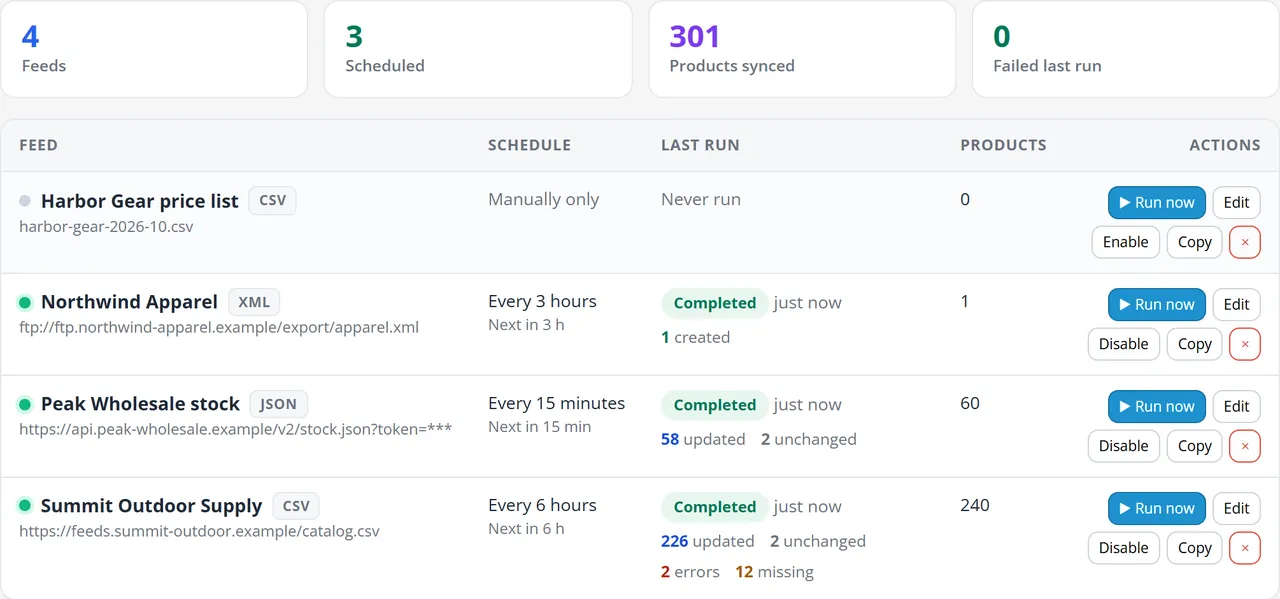Click the '12 missing' run result

click(x=774, y=572)
